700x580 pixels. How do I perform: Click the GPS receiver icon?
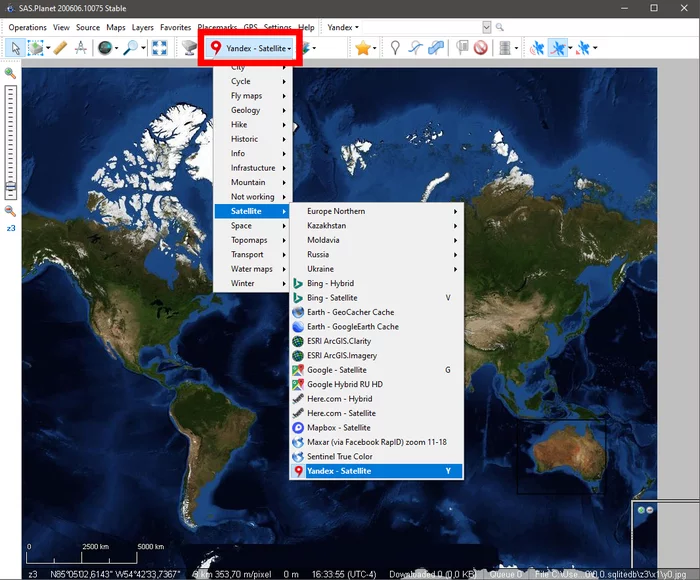point(505,48)
